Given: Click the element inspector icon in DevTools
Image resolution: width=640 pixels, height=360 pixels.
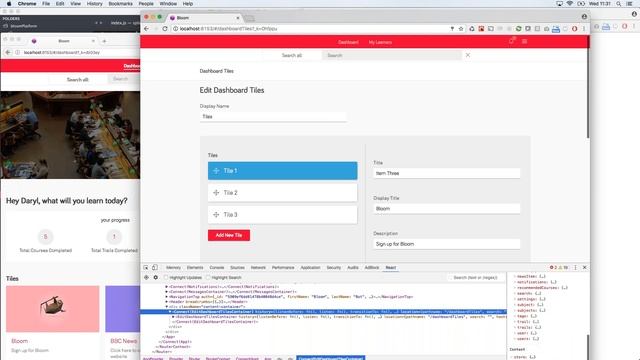Looking at the screenshot, I should [146, 268].
